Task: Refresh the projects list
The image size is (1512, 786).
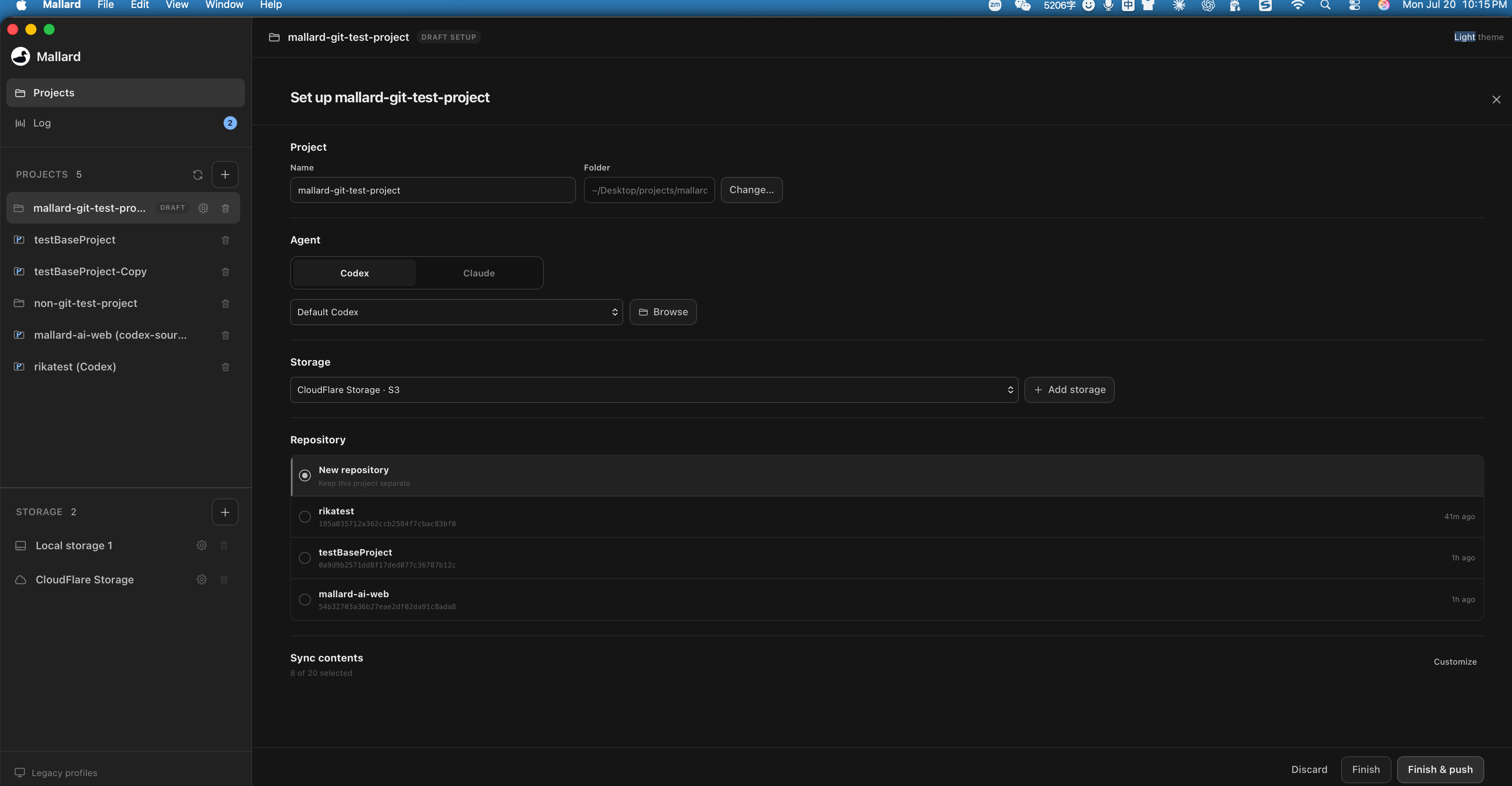Action: [x=198, y=174]
